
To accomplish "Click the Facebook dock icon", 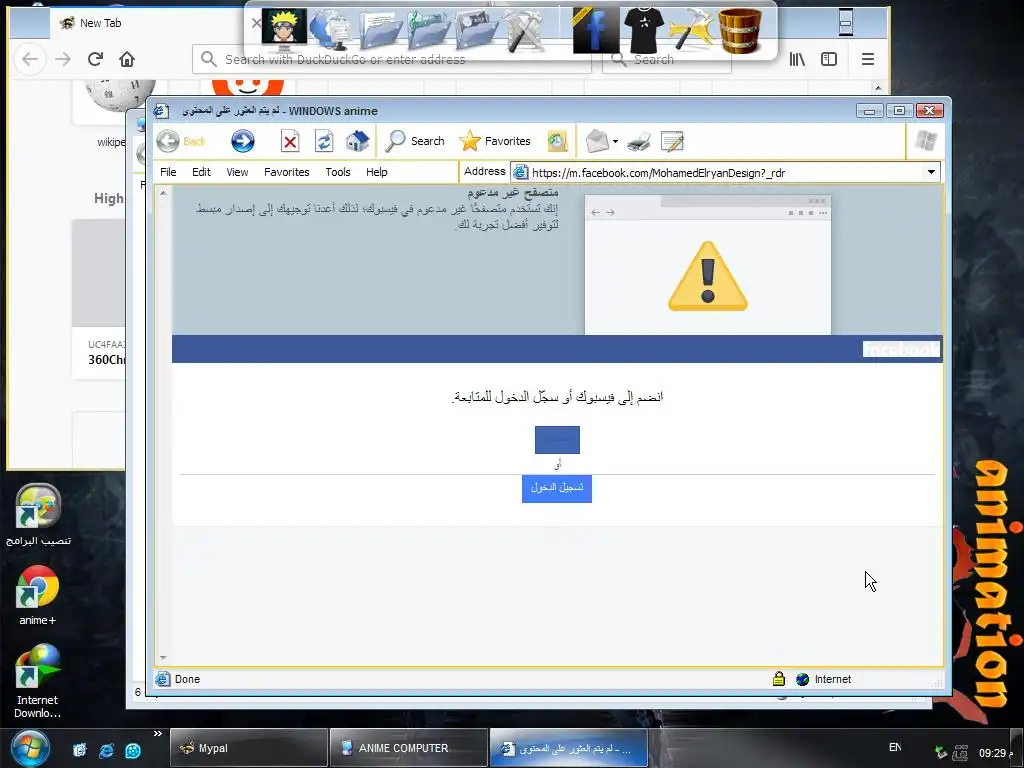I will (x=596, y=31).
